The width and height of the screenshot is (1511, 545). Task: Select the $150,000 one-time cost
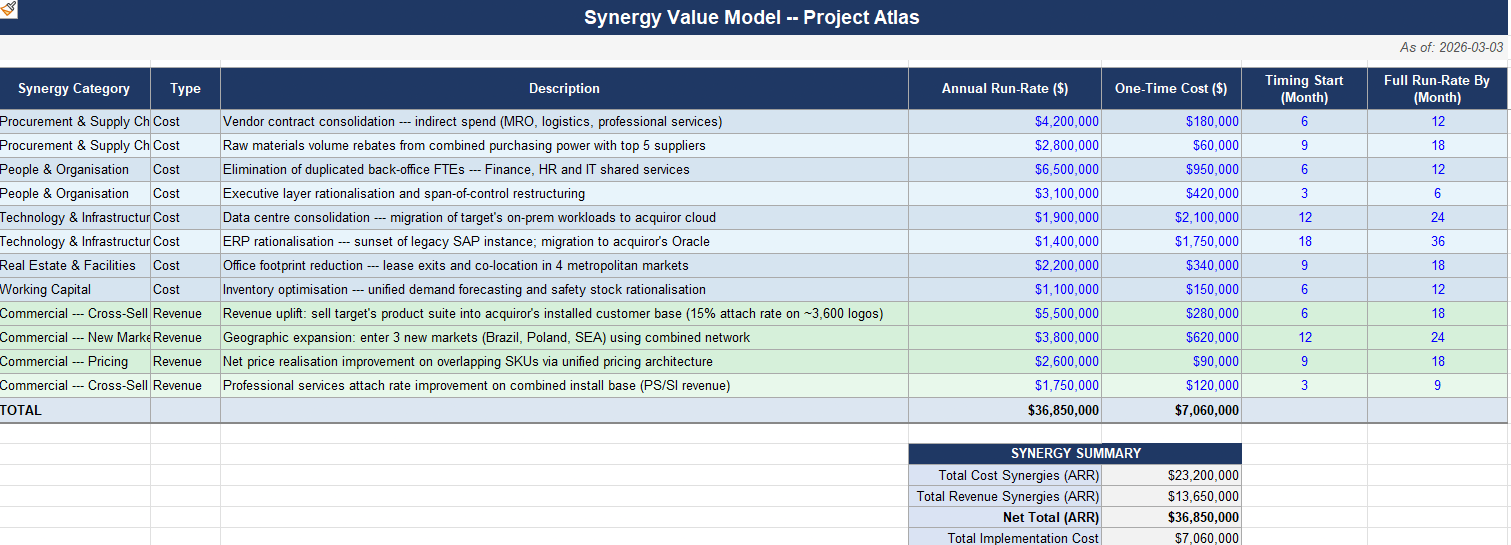point(1171,290)
